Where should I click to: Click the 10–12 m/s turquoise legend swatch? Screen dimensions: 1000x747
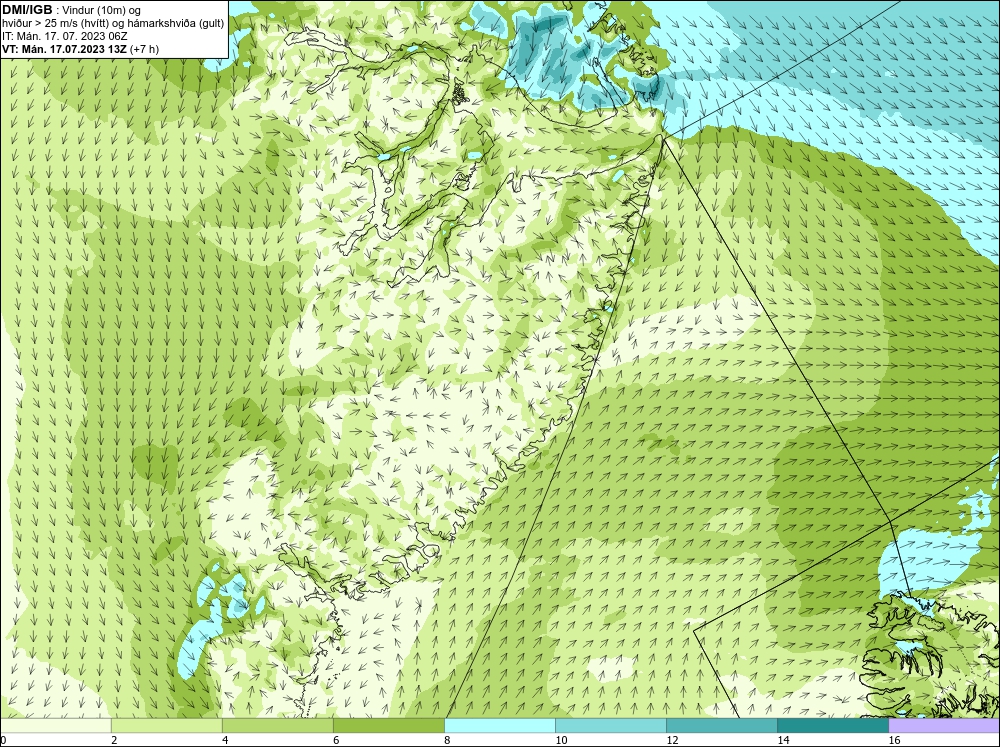tap(610, 725)
